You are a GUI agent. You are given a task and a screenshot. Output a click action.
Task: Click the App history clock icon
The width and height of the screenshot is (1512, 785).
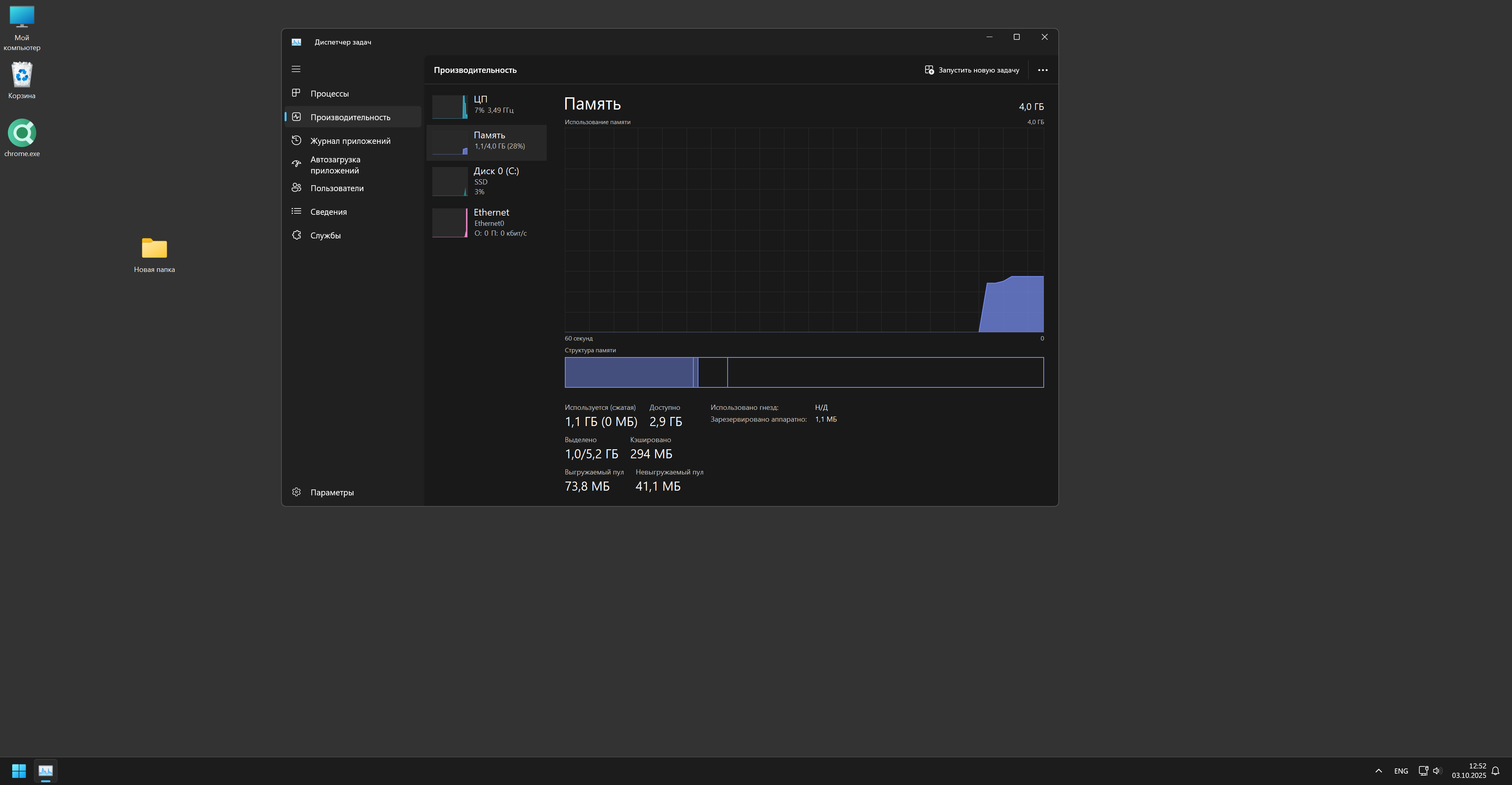296,141
